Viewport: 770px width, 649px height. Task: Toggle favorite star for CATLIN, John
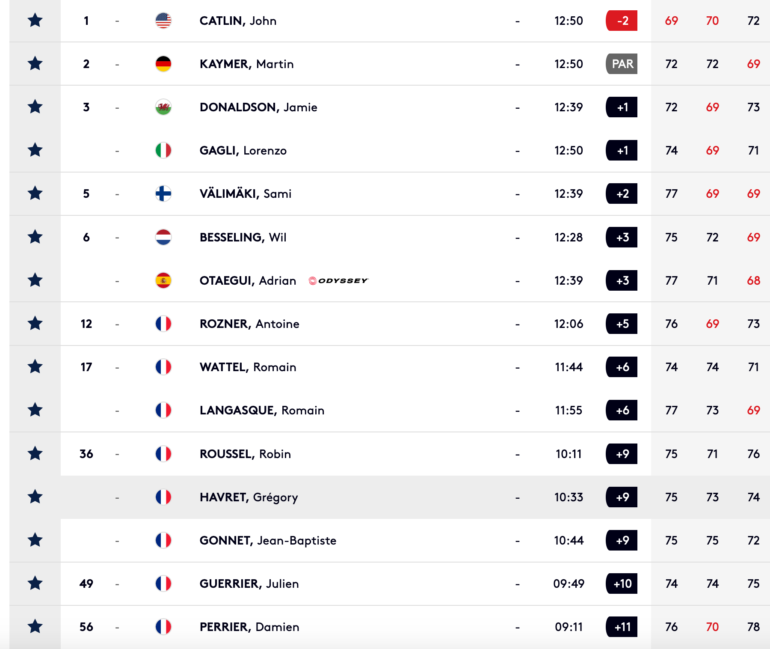point(35,21)
